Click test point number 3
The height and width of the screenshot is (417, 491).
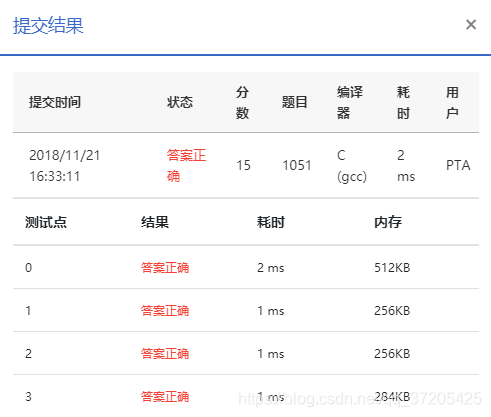coord(29,397)
